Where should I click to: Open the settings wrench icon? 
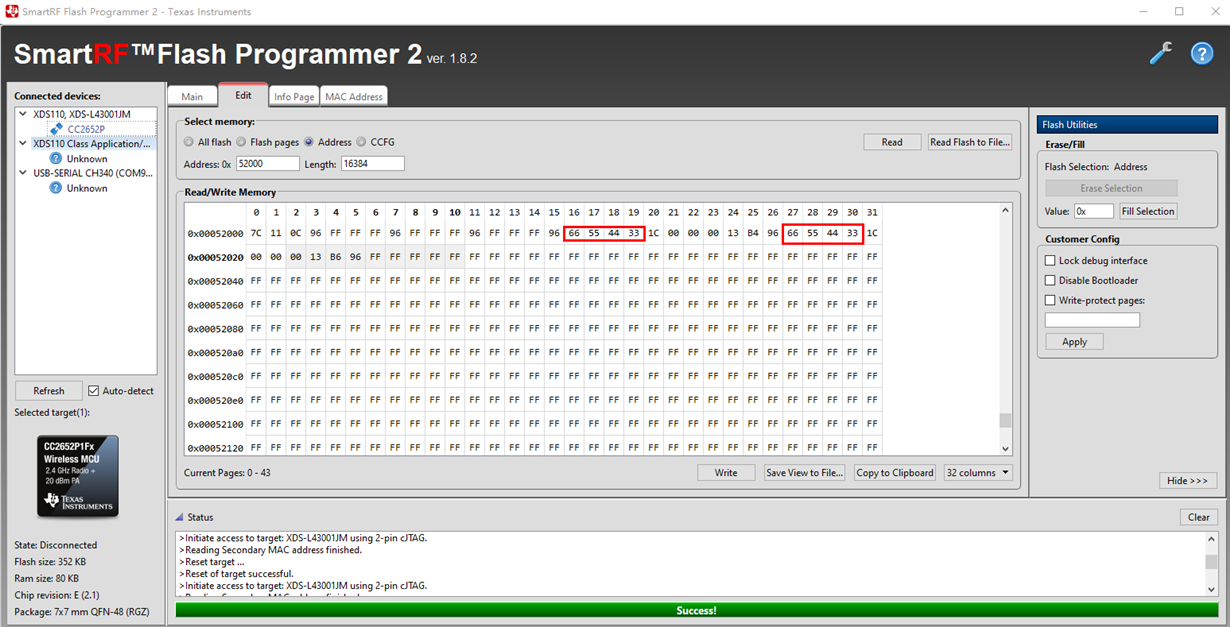(1160, 53)
